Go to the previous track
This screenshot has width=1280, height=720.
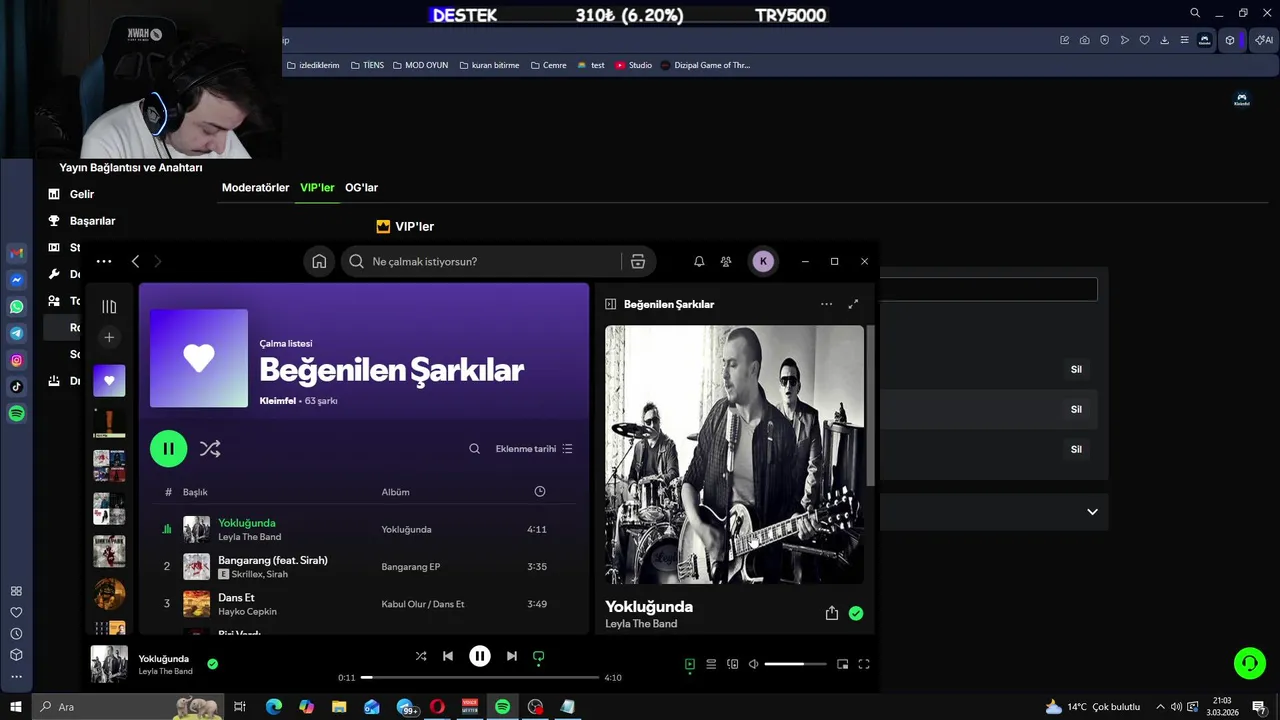coord(448,656)
